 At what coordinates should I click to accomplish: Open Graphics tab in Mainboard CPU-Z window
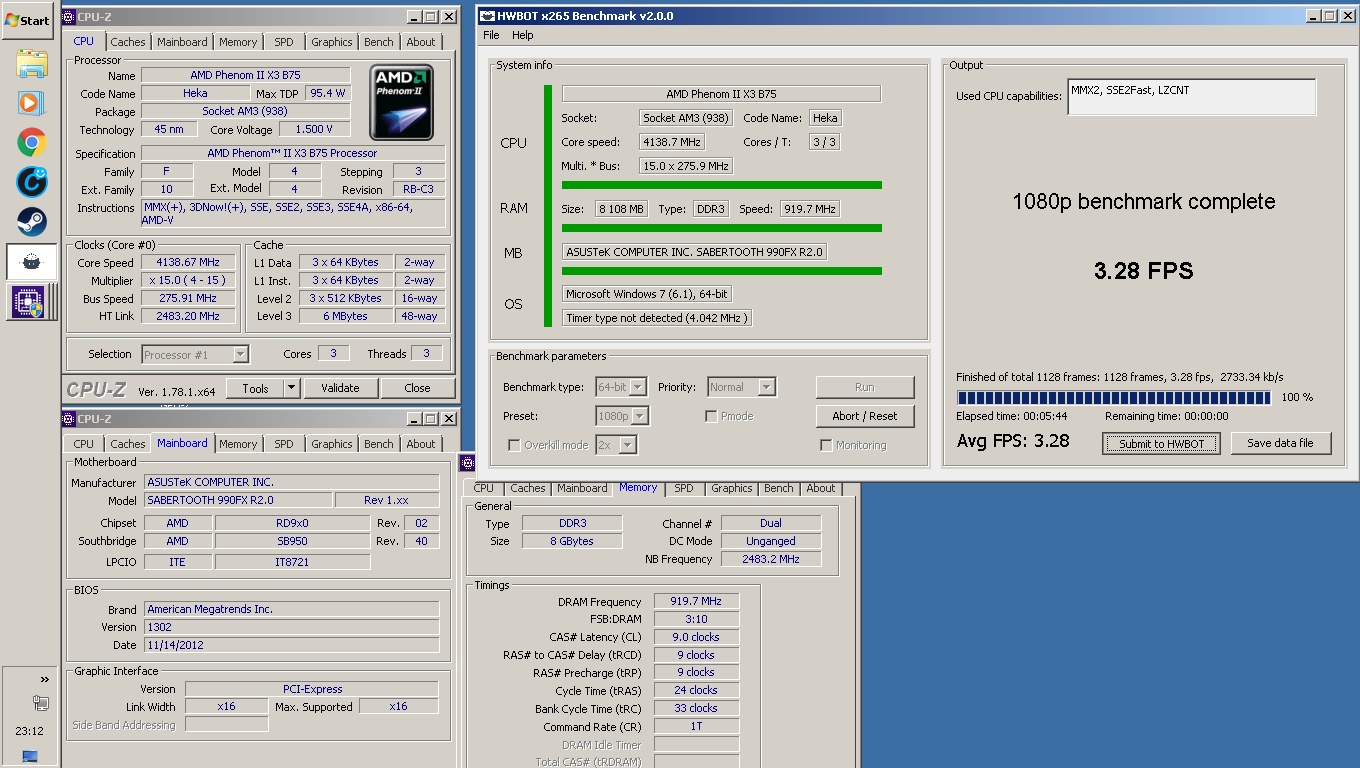click(x=332, y=444)
